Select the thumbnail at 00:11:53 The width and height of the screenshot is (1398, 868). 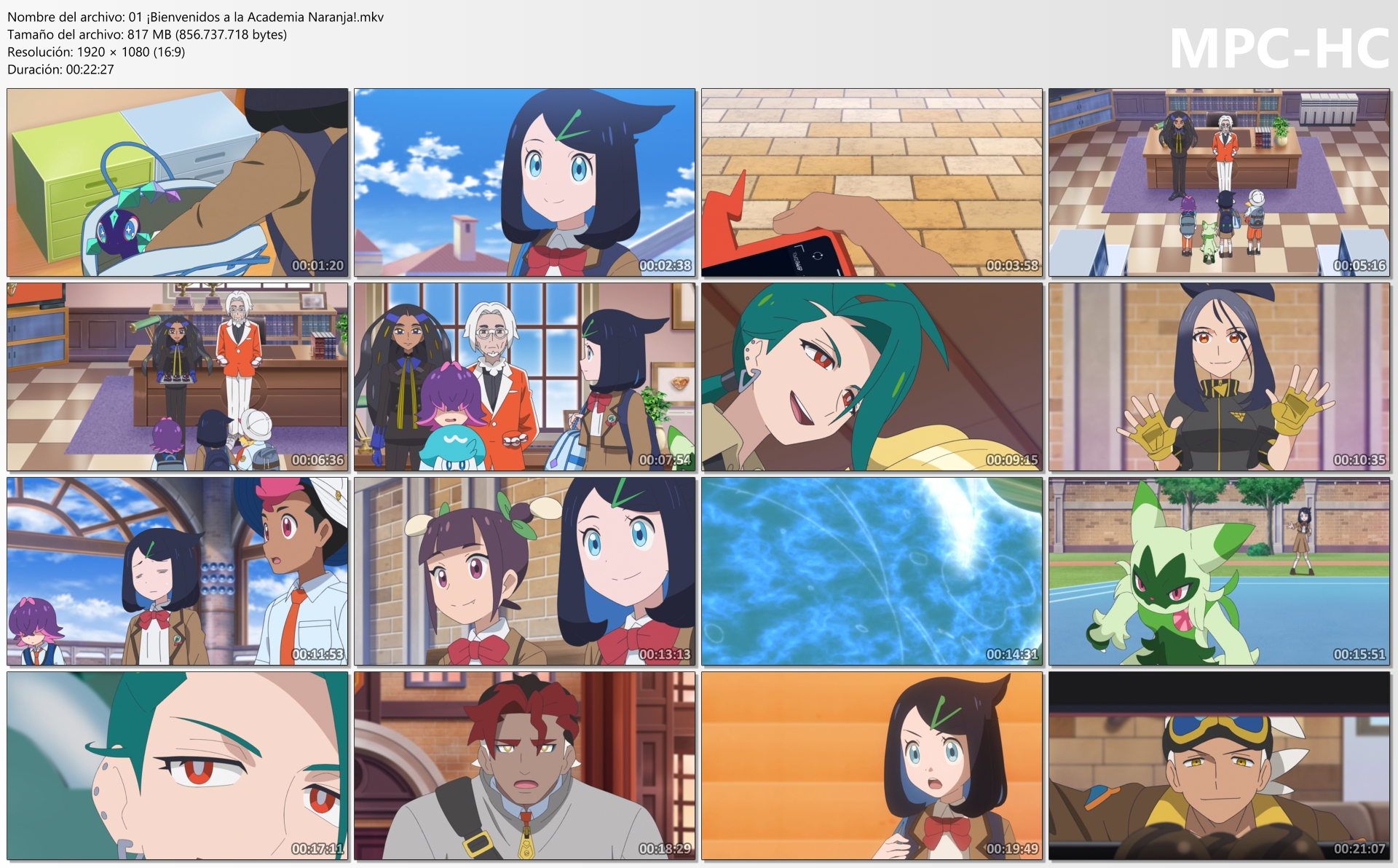coord(178,572)
